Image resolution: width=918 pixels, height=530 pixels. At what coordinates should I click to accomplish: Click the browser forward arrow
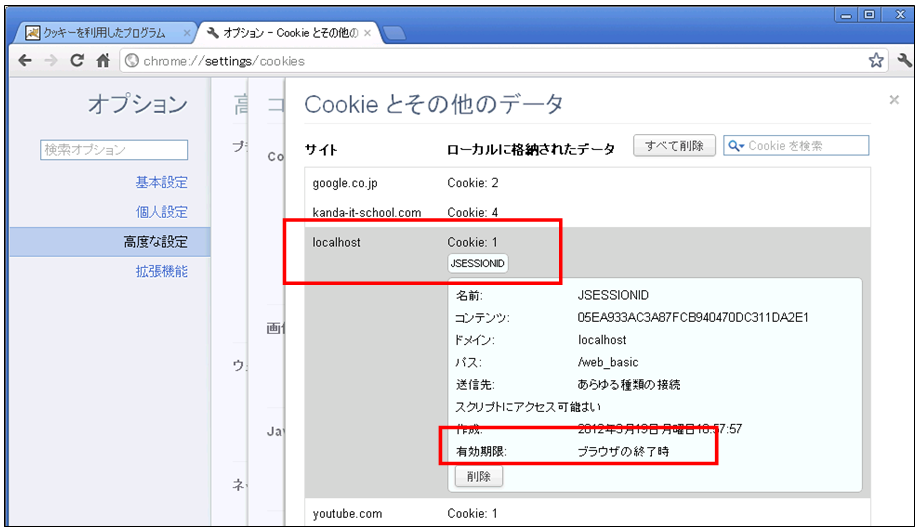coord(50,61)
